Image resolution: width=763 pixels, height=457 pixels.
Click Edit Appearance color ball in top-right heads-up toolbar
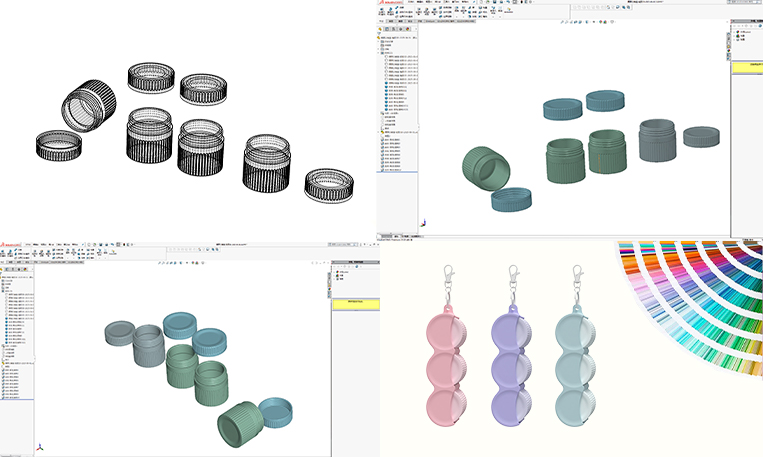[600, 22]
